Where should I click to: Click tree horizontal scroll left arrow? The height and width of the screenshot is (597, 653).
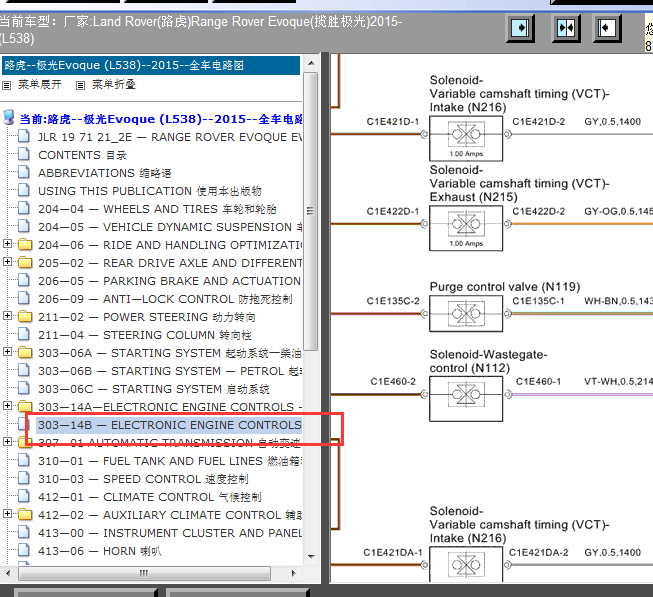tap(8, 573)
